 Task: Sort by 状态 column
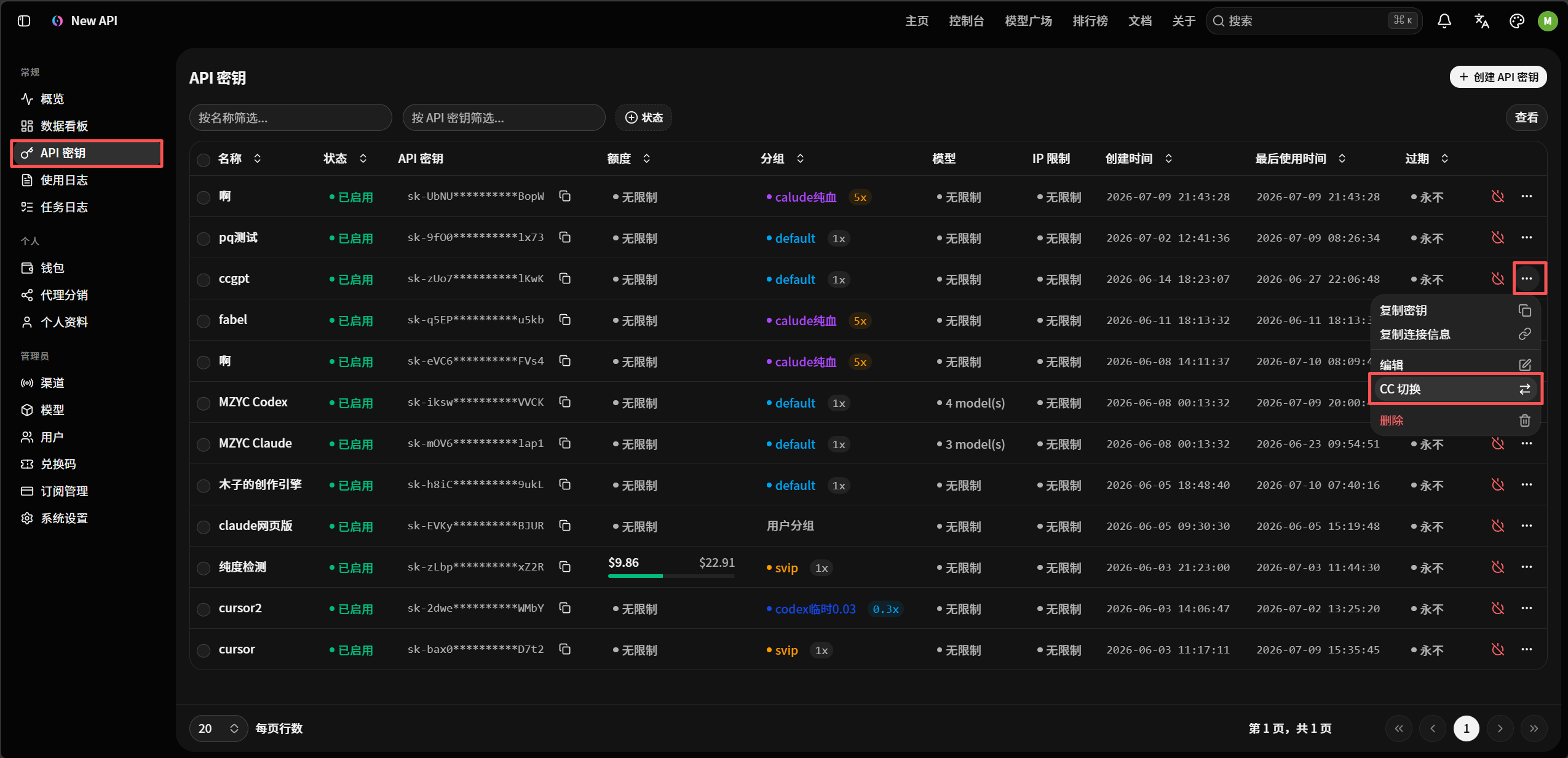(x=346, y=159)
